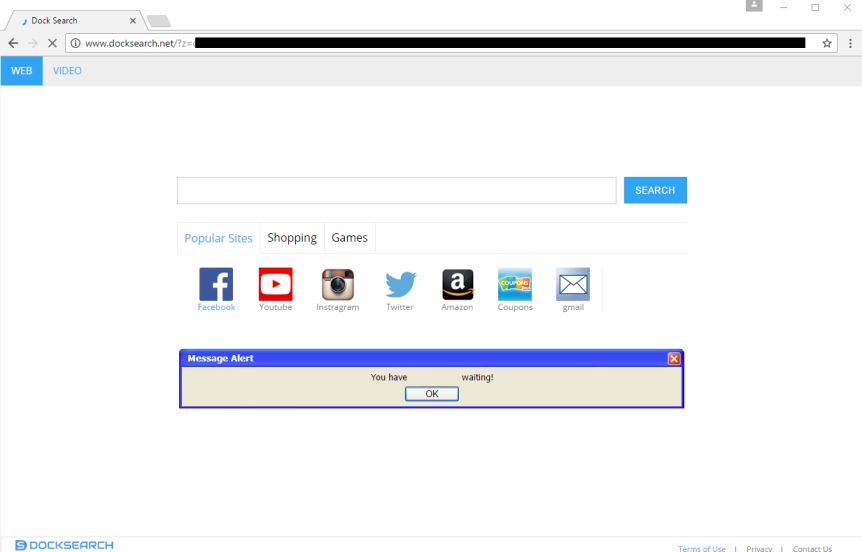The image size is (862, 552).
Task: Open the Chrome three-dot menu
Action: pyautogui.click(x=850, y=43)
